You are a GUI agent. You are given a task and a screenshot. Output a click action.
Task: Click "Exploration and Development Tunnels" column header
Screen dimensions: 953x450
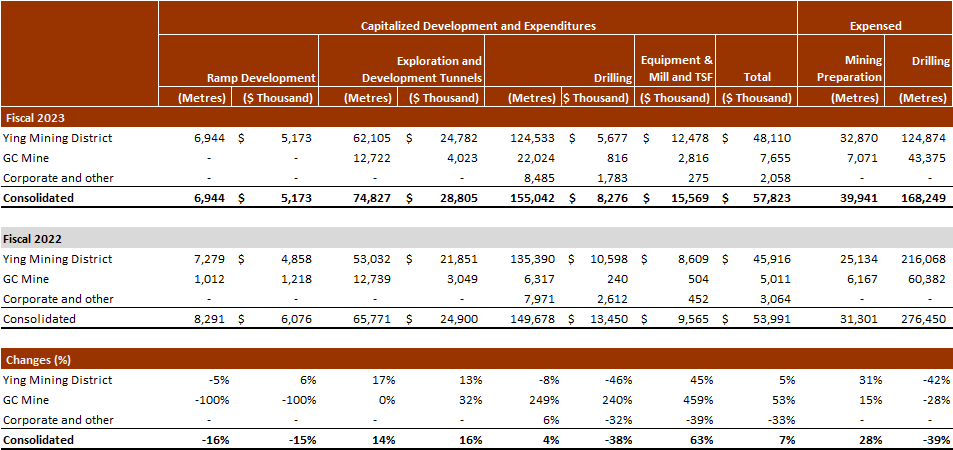[x=439, y=69]
